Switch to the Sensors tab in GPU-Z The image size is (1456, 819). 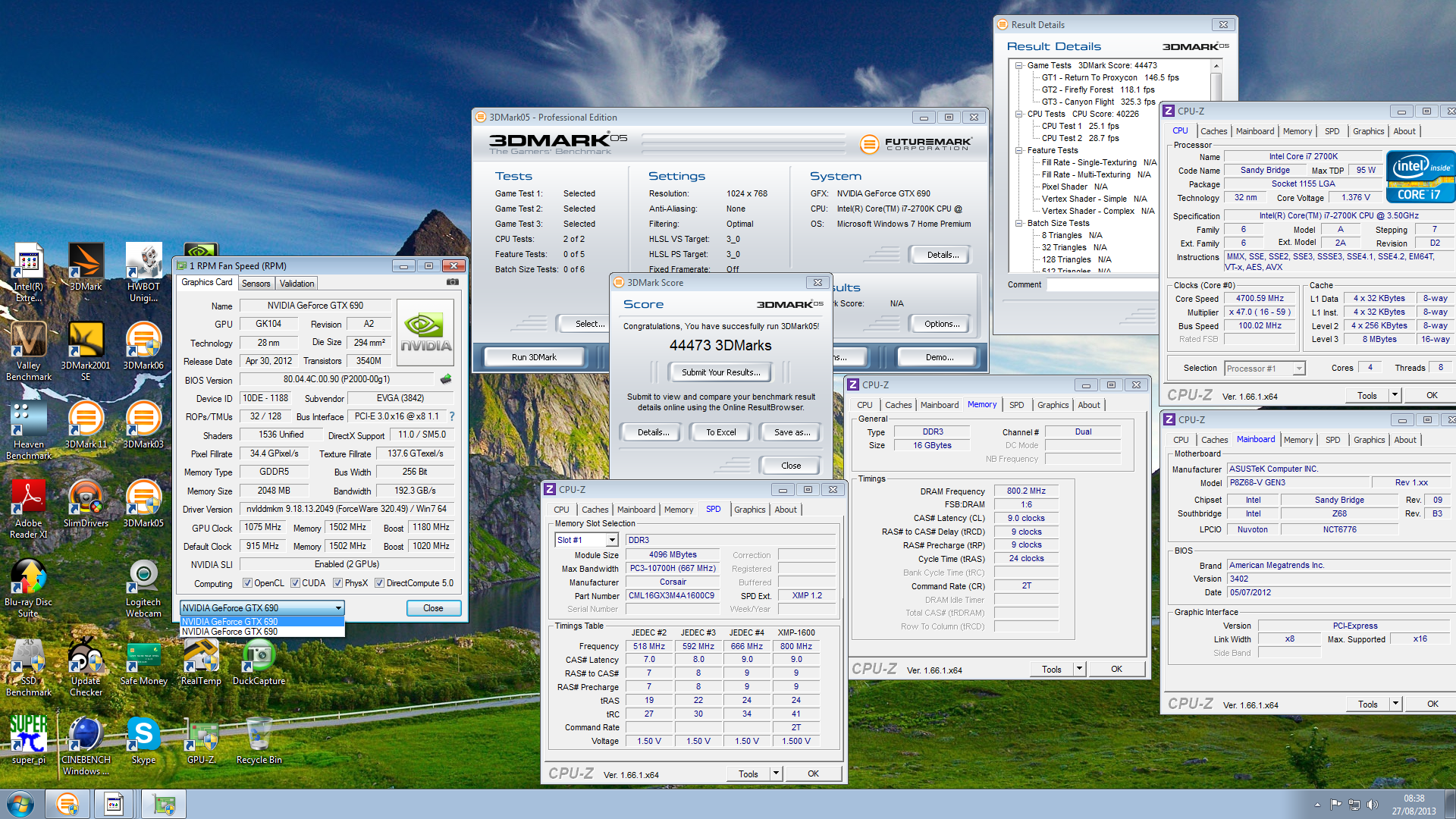coord(256,284)
